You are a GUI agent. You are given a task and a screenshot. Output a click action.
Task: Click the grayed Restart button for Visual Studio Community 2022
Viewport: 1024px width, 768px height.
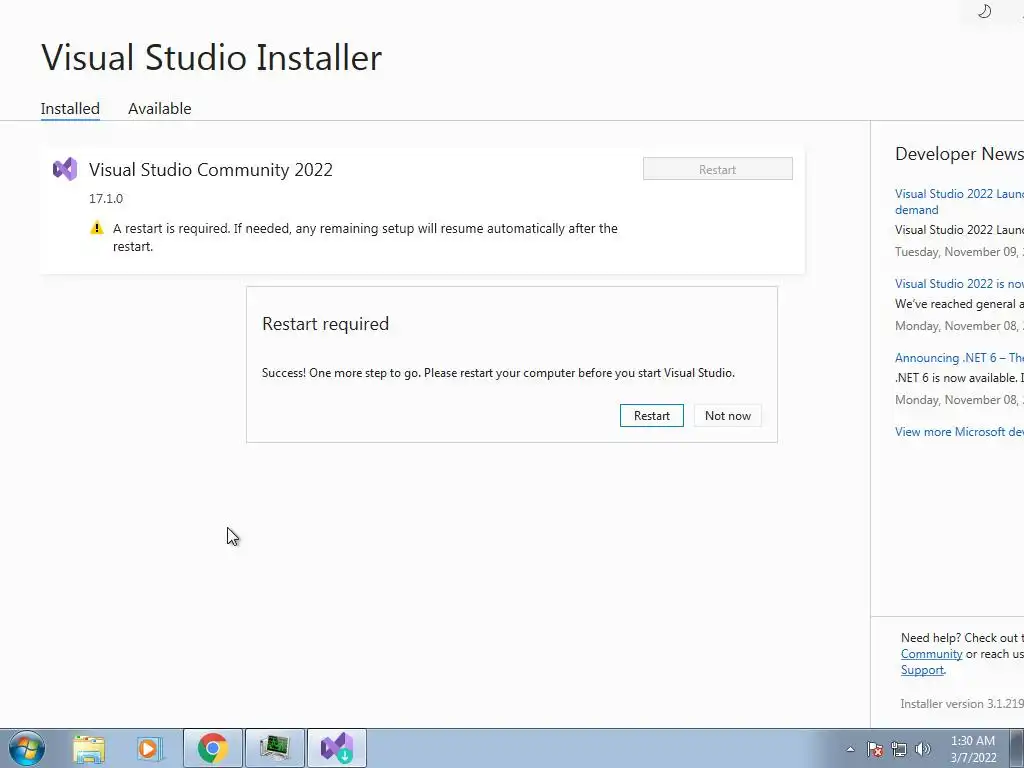pos(717,168)
